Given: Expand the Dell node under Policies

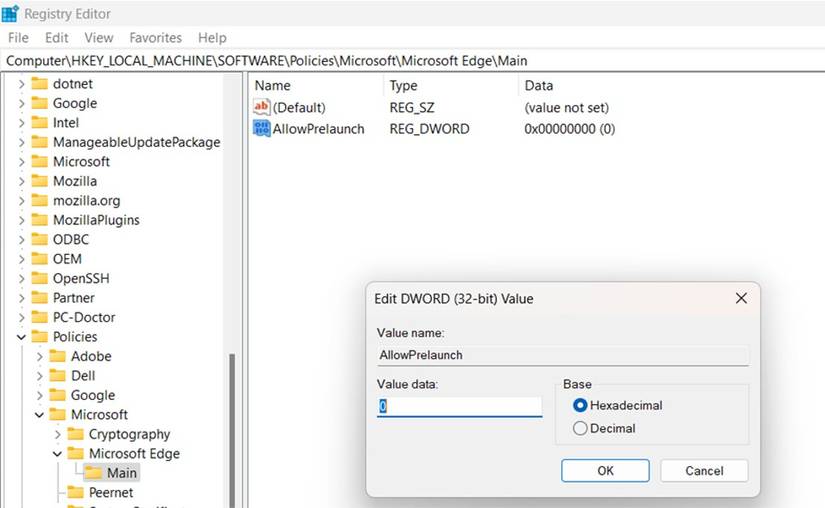Looking at the screenshot, I should tap(39, 376).
